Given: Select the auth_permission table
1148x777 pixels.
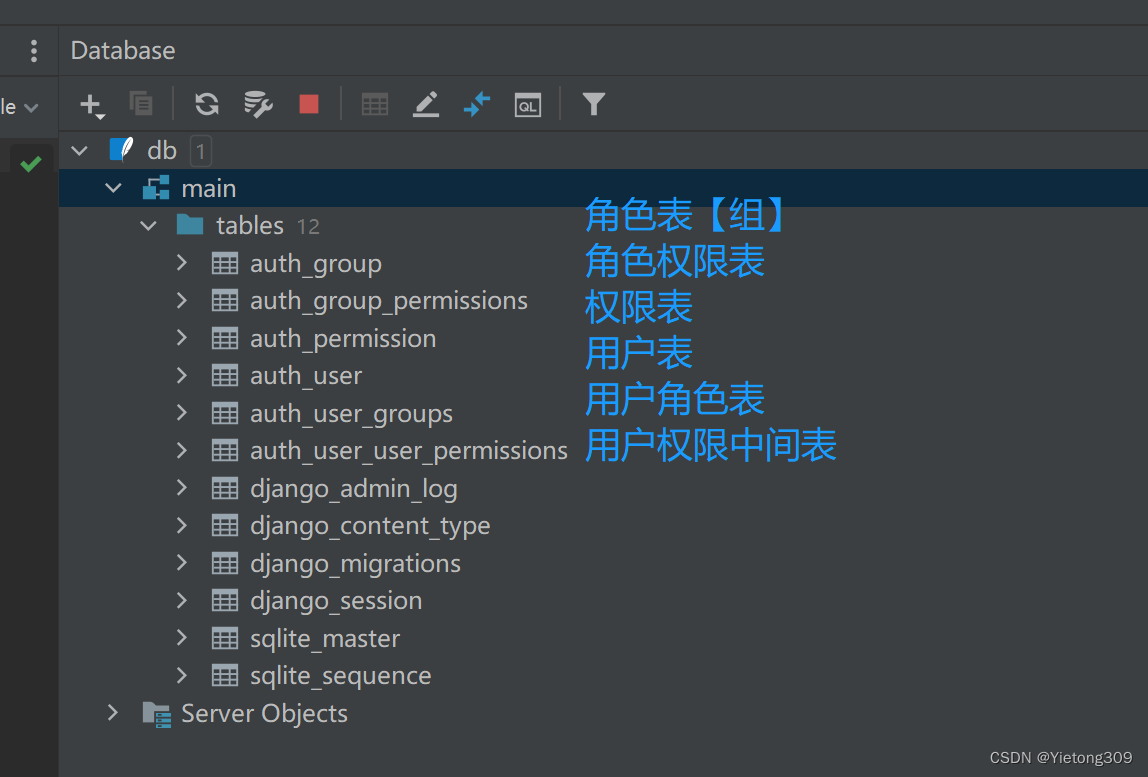Looking at the screenshot, I should coord(343,338).
